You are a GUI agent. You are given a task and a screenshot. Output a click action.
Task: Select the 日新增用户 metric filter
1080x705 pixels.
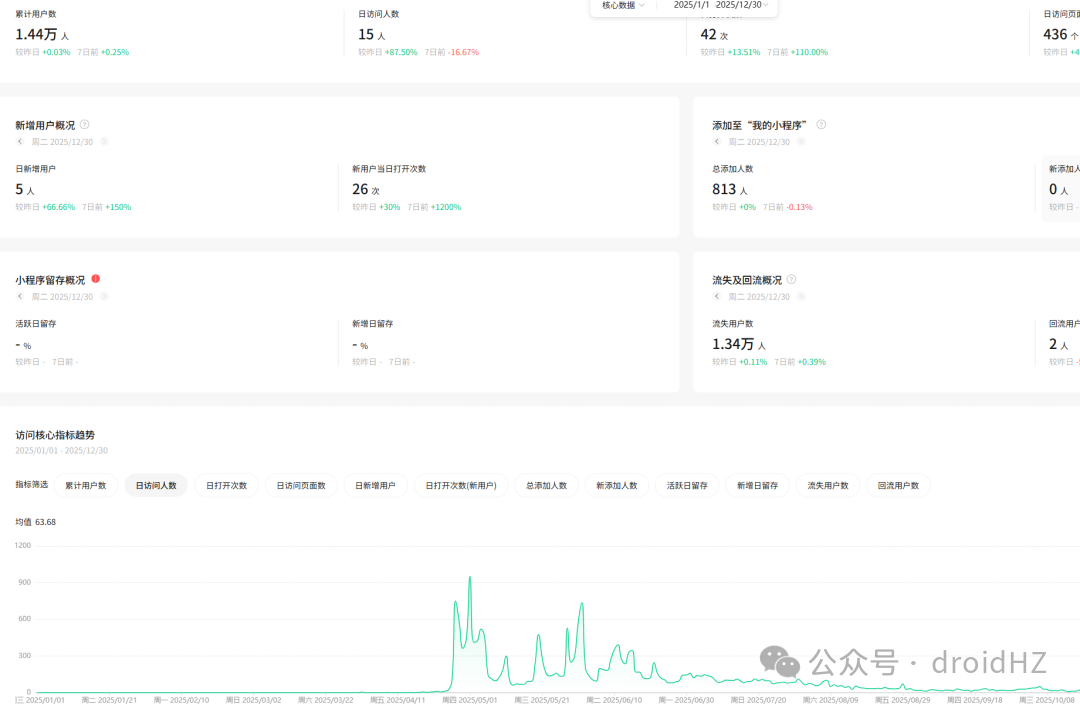tap(375, 485)
